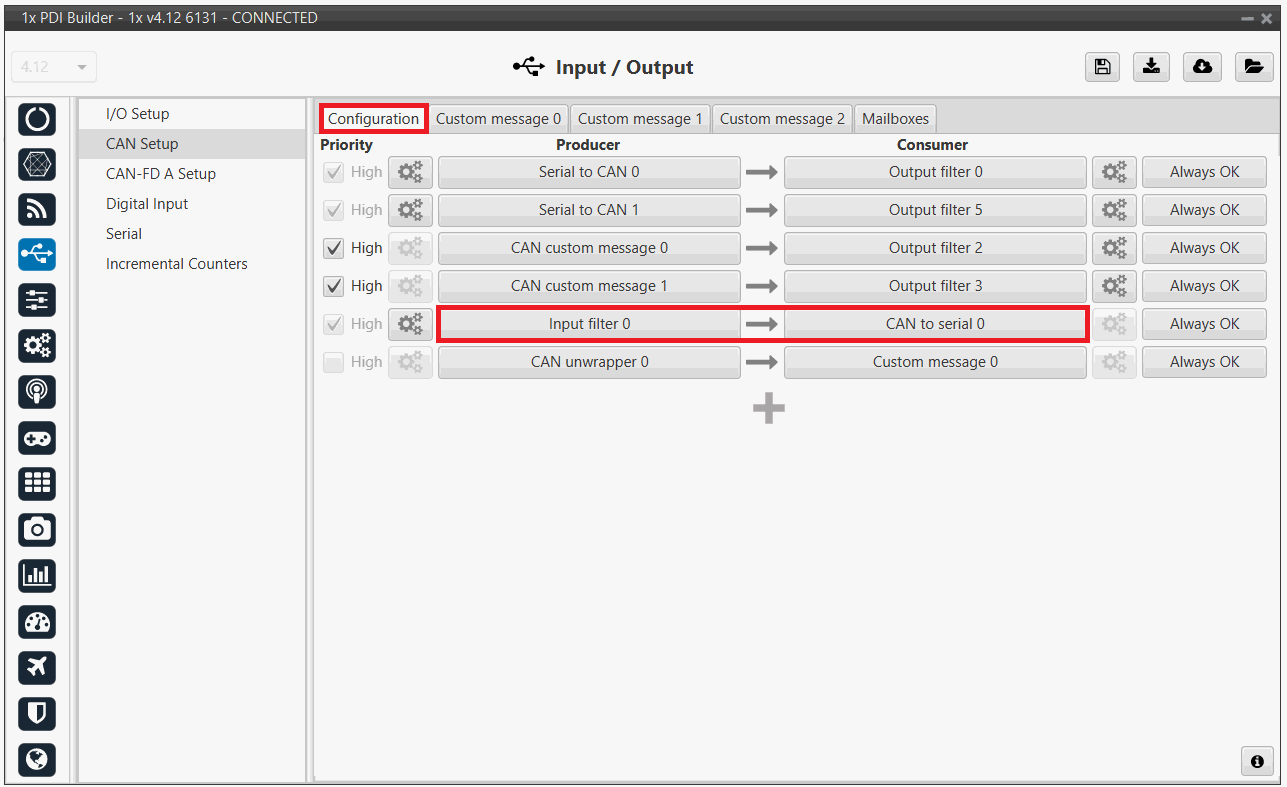Click the CAN to serial 0 consumer button

(935, 324)
